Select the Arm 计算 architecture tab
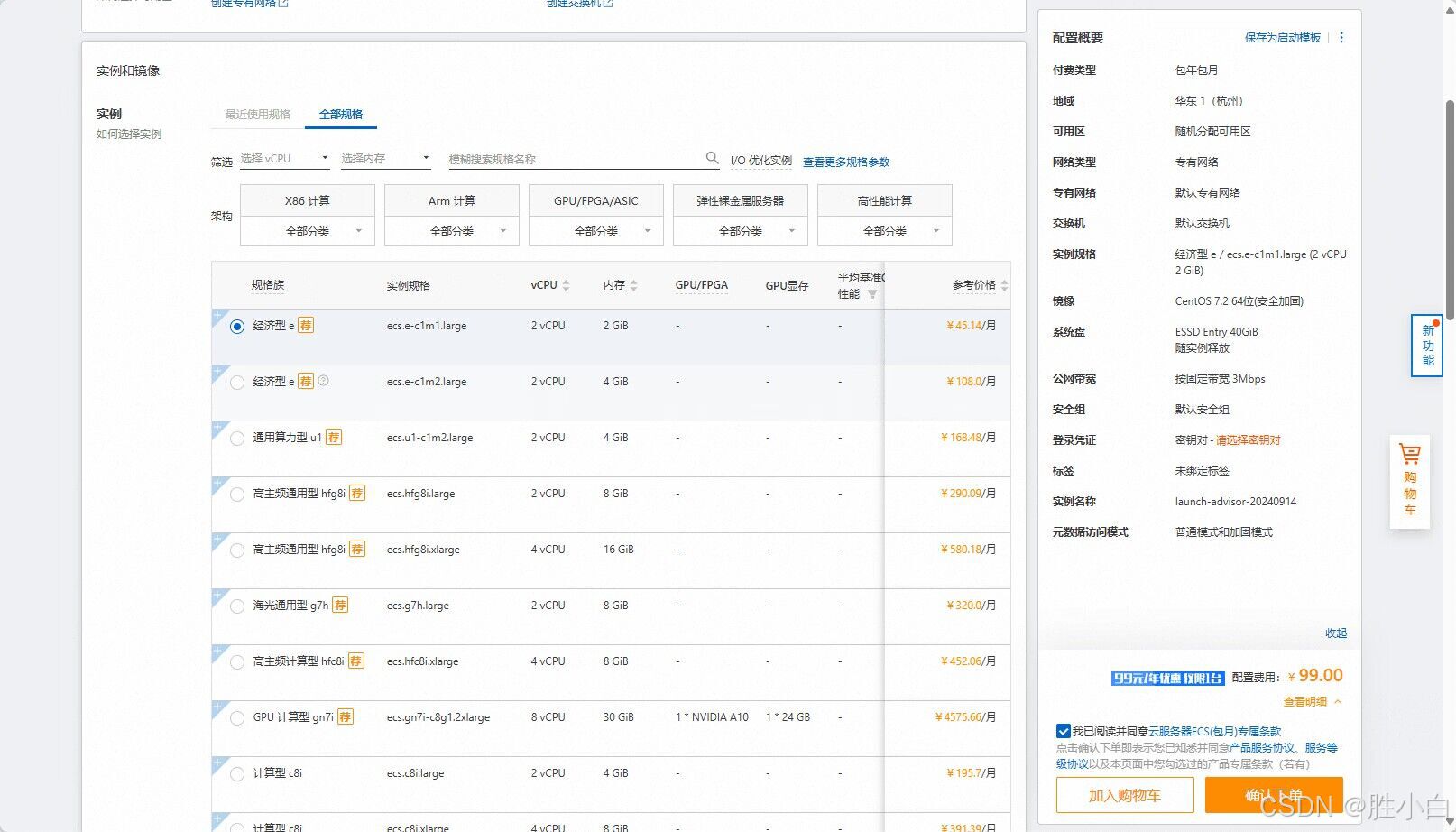This screenshot has width=1456, height=832. coord(452,200)
